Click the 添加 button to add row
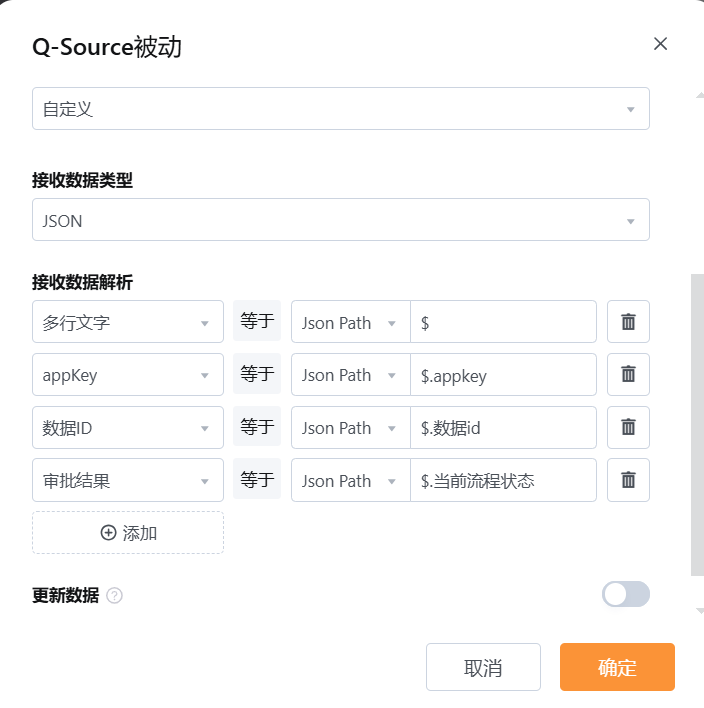 point(128,533)
